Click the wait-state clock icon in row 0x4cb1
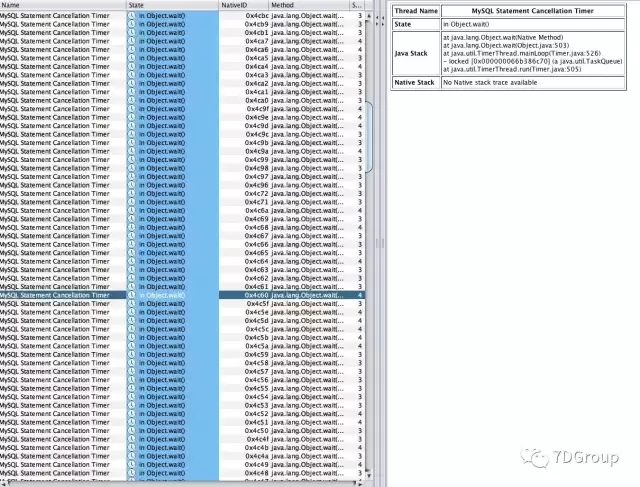The height and width of the screenshot is (487, 640). [131, 33]
